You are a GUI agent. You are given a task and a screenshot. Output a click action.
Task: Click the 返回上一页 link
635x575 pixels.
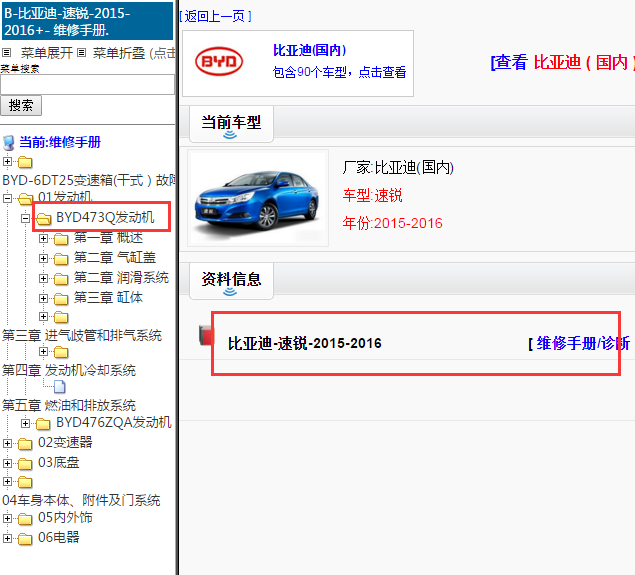pyautogui.click(x=215, y=16)
